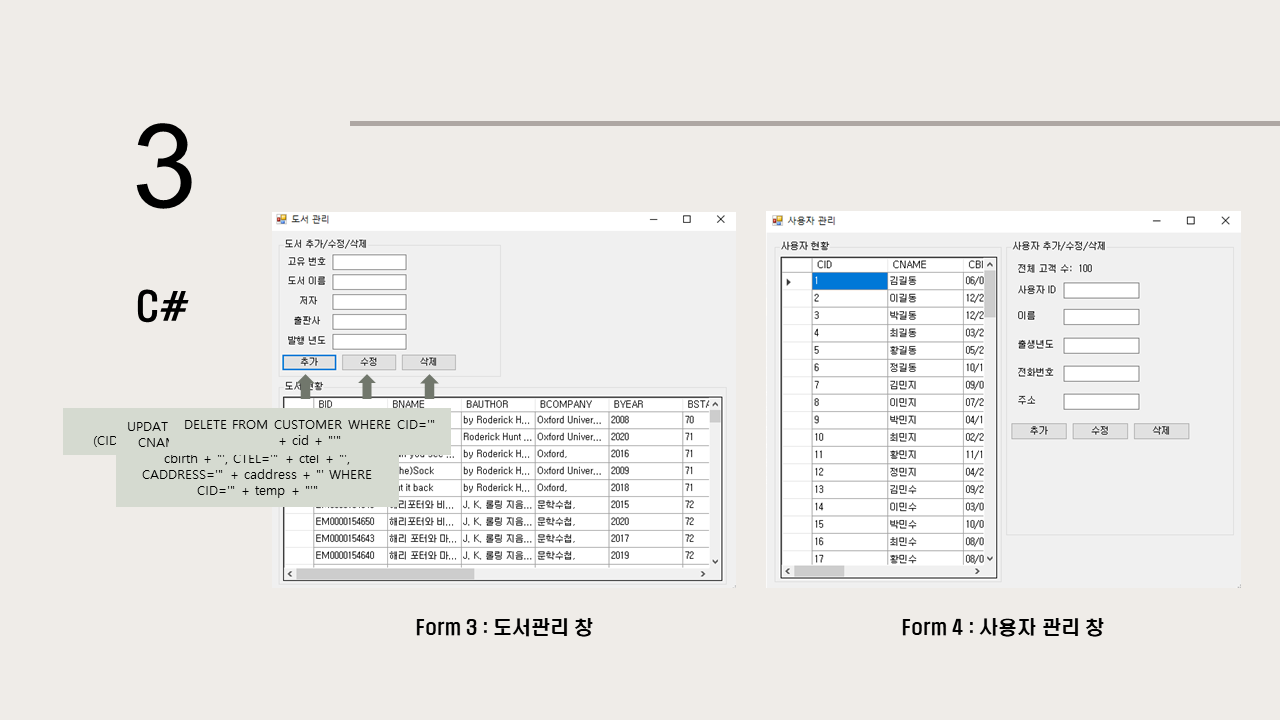Viewport: 1280px width, 720px height.
Task: Click the row selector arrow beside CID 1
Action: pos(789,281)
